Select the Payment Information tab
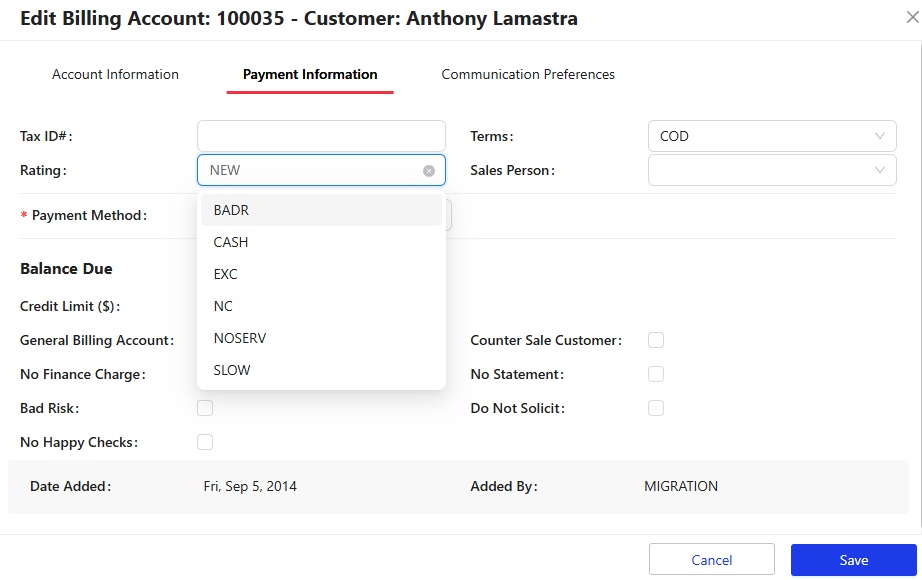This screenshot has height=580, width=922. tap(310, 75)
